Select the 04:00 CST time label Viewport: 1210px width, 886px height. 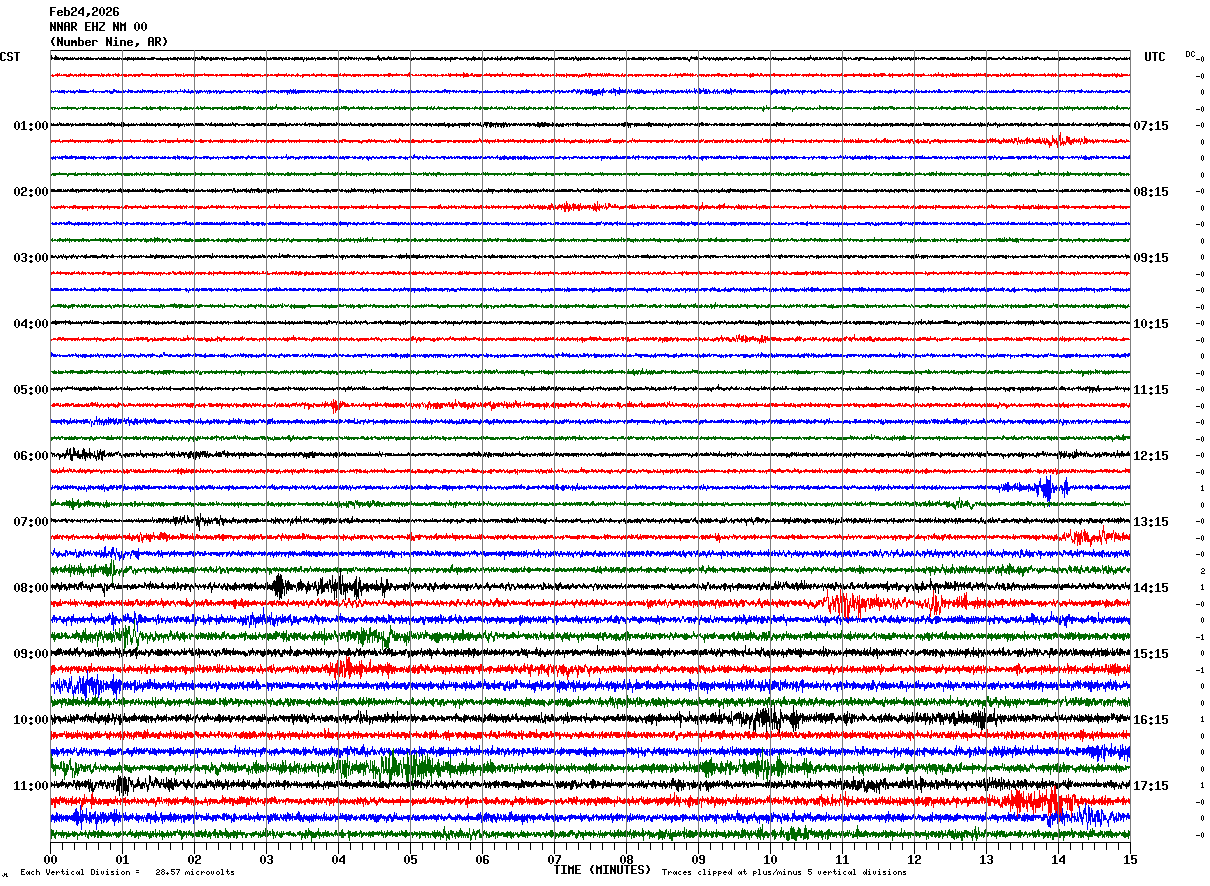pos(31,324)
